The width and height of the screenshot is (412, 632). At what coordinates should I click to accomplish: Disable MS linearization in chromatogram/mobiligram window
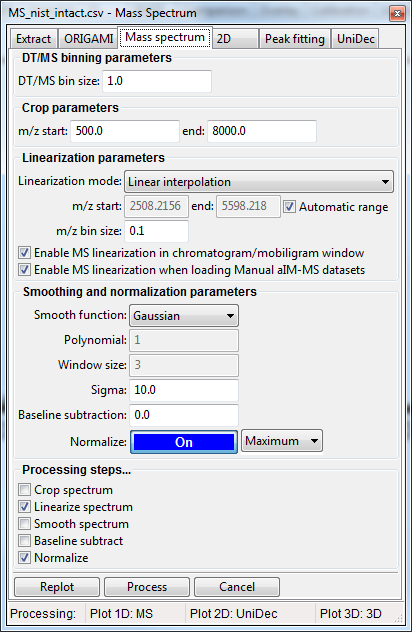24,253
